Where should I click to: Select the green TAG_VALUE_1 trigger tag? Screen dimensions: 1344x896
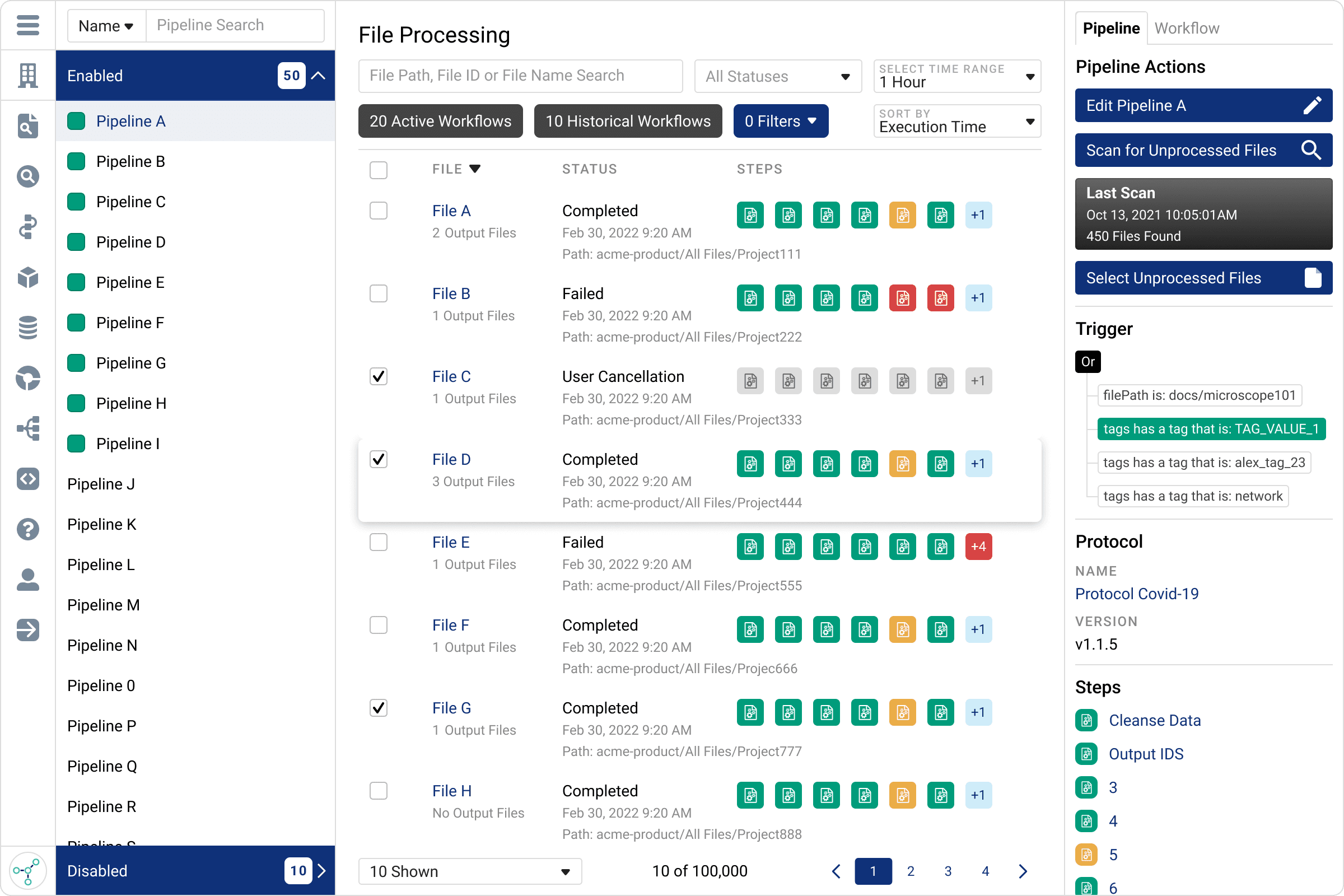pyautogui.click(x=1211, y=429)
